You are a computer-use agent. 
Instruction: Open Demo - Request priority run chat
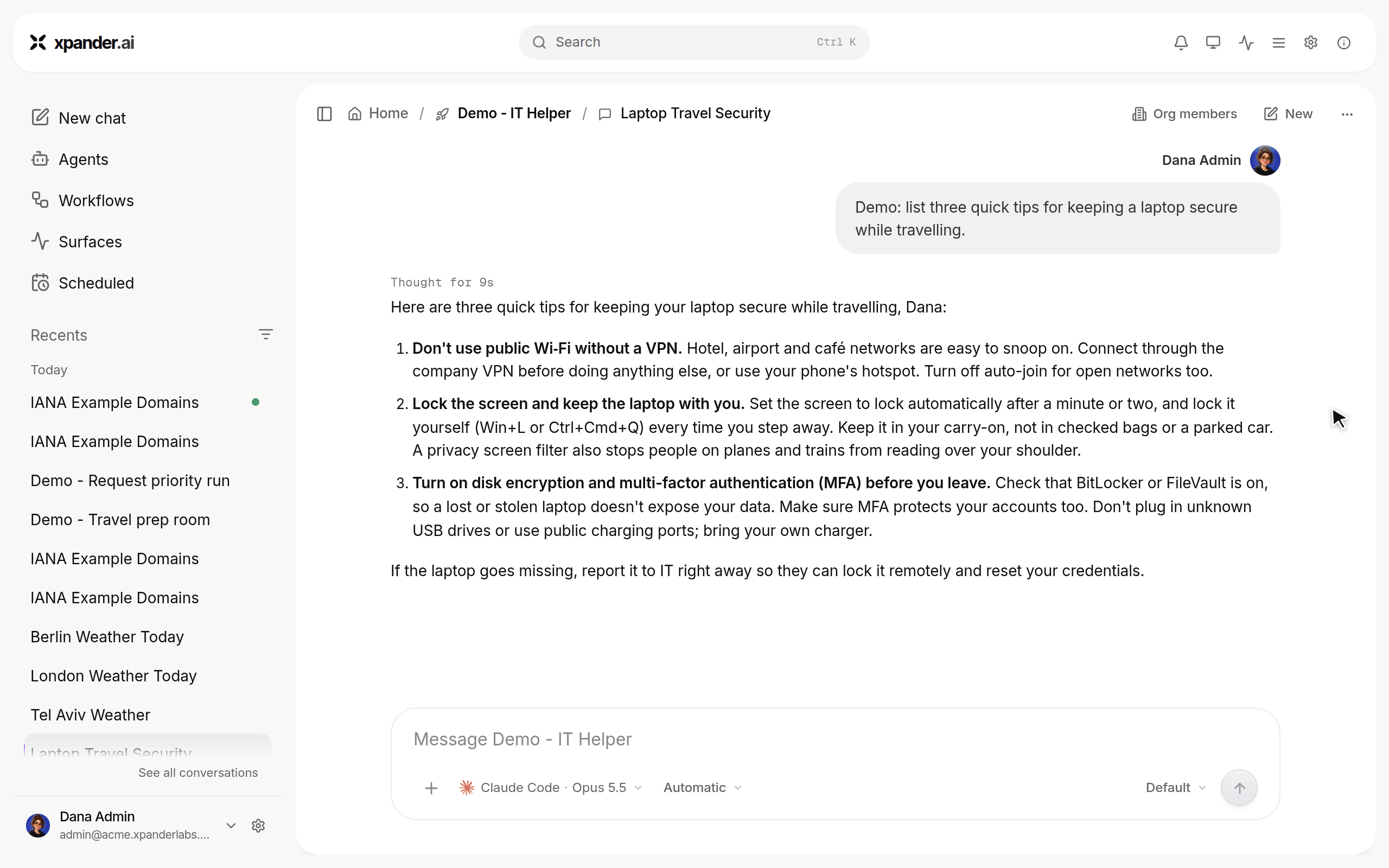click(x=148, y=481)
